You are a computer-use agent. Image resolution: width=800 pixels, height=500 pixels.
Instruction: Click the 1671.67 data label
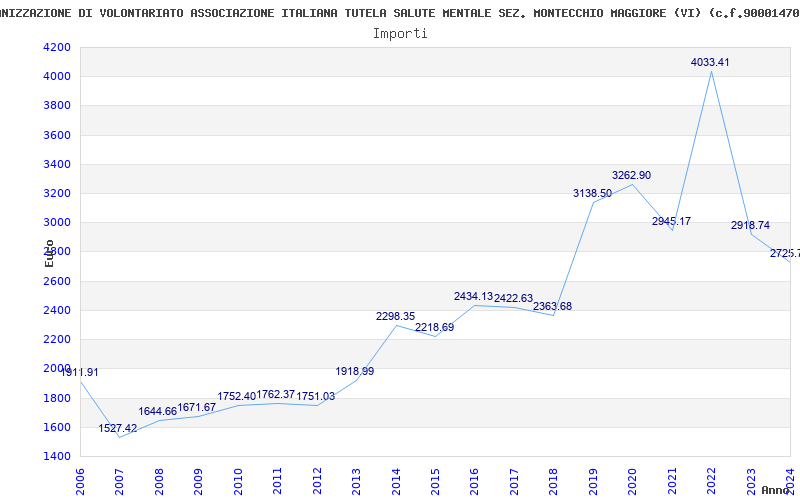197,407
